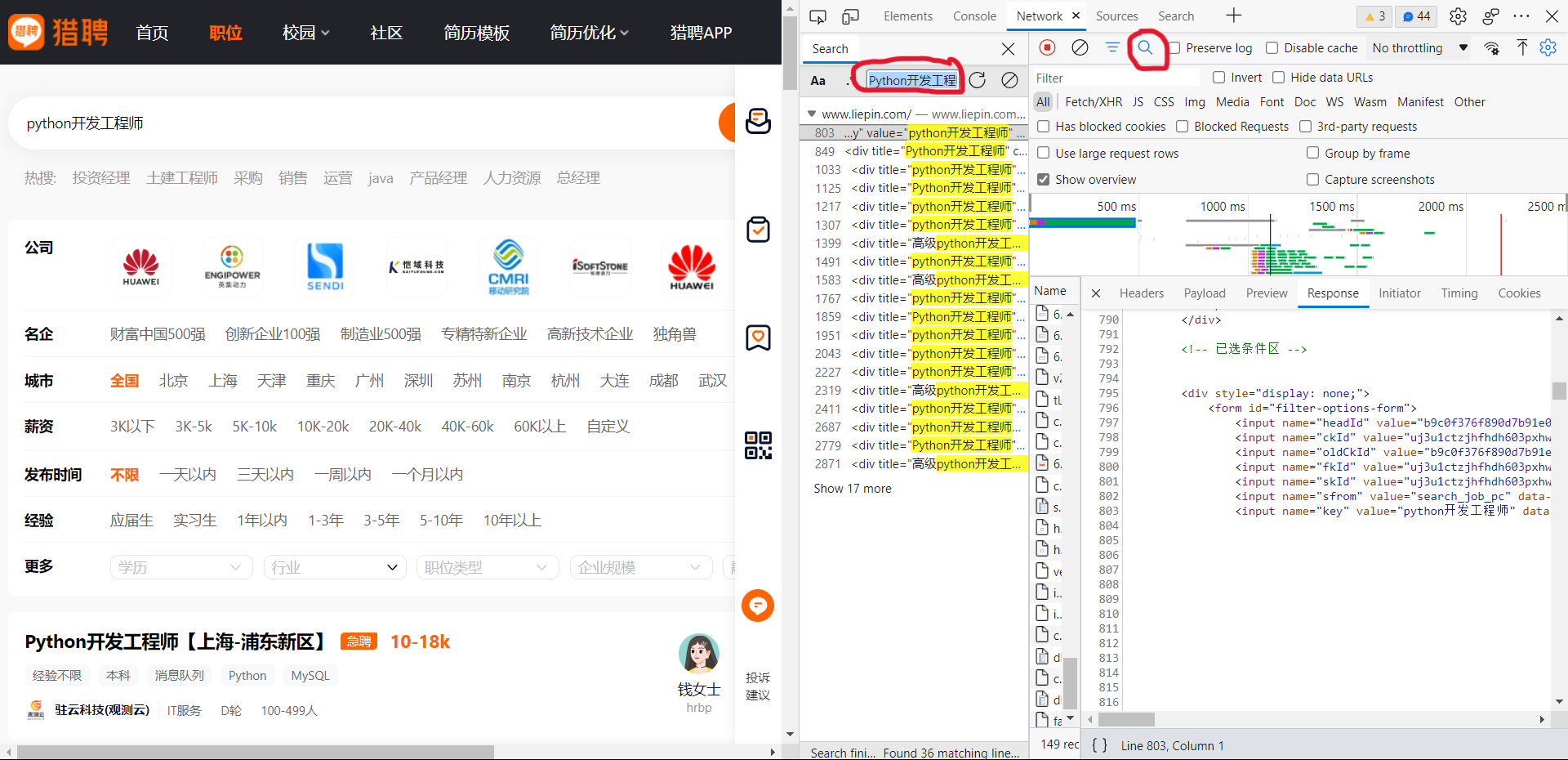This screenshot has width=1568, height=760.
Task: Switch to the Console tab
Action: (974, 16)
